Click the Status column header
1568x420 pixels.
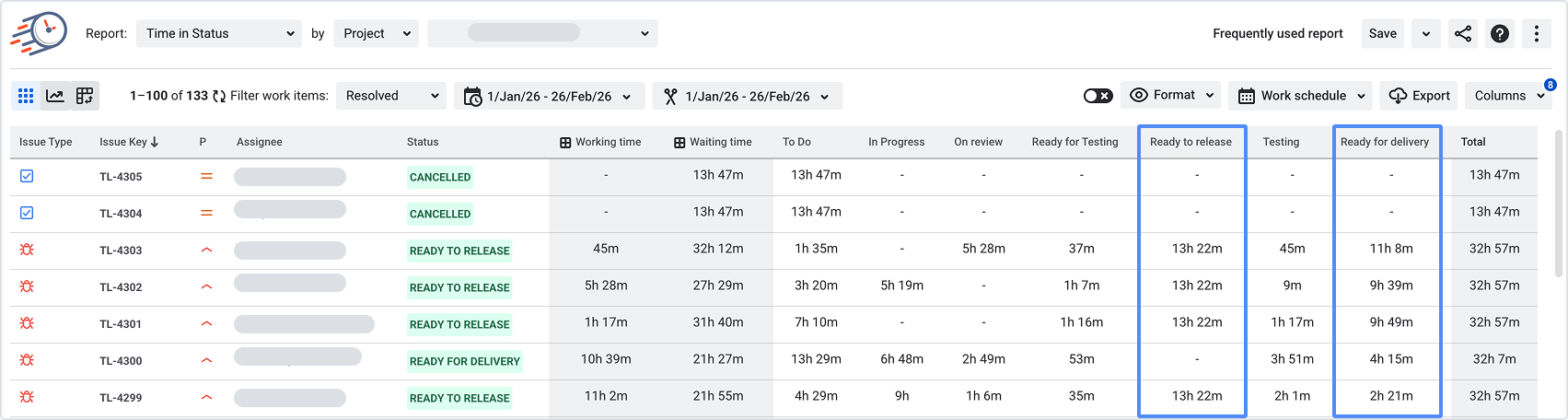click(423, 142)
